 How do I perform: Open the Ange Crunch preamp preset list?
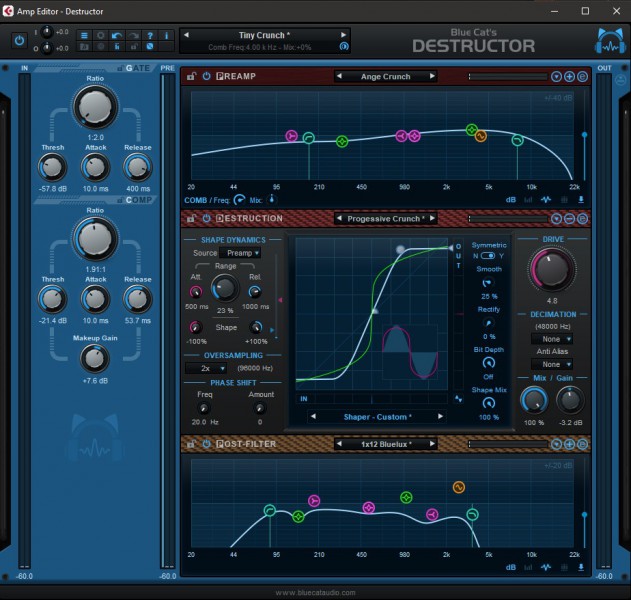pyautogui.click(x=386, y=76)
